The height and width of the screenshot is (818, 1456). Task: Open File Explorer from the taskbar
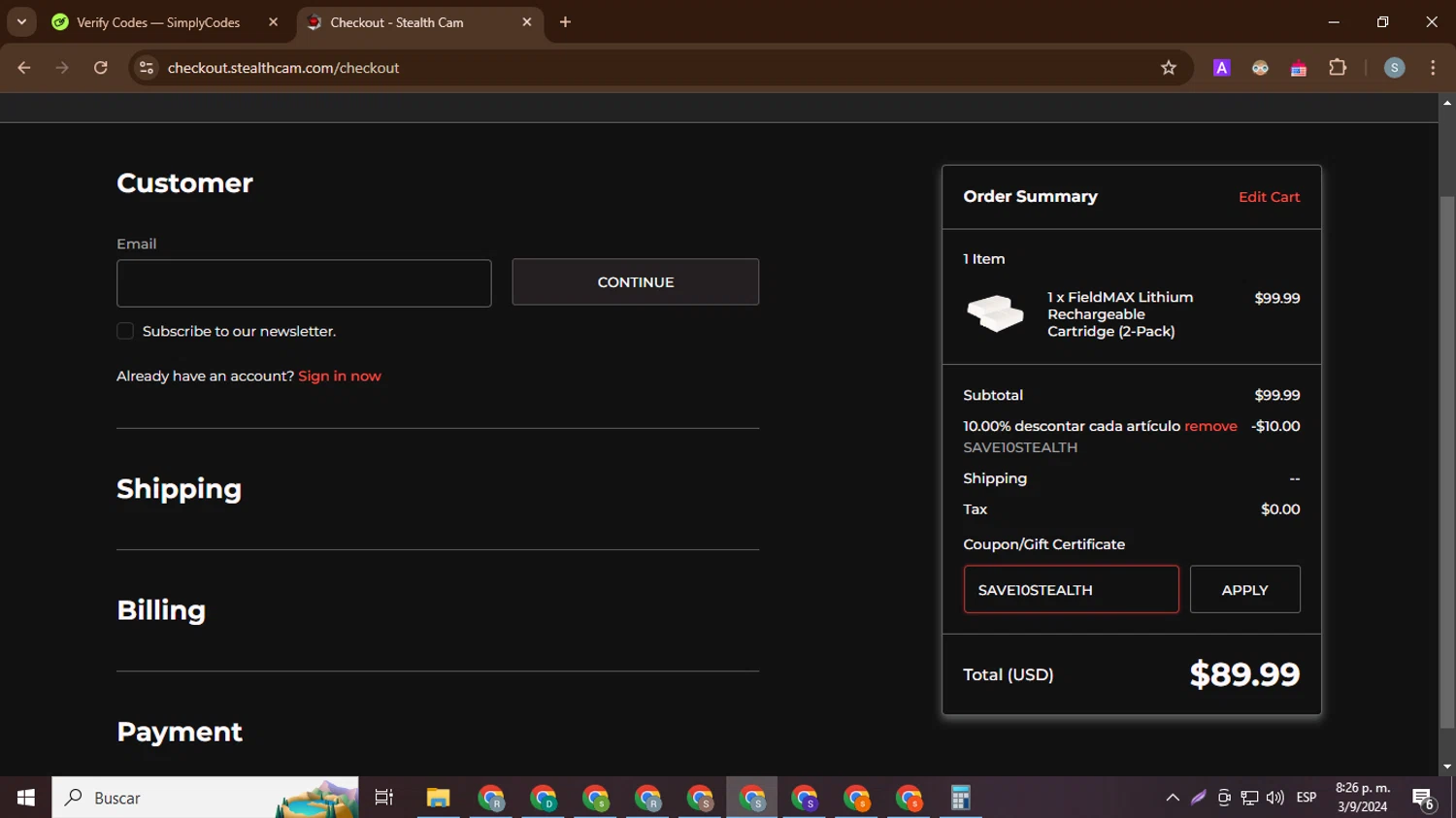[438, 798]
